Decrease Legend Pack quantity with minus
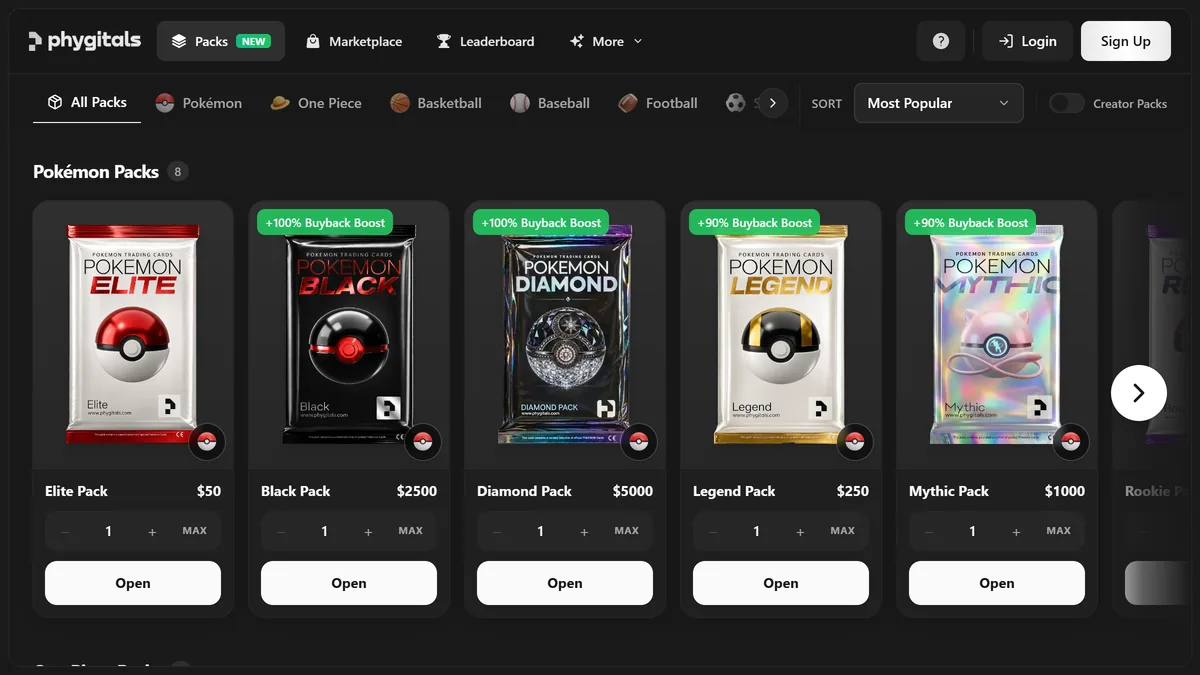 pyautogui.click(x=713, y=532)
